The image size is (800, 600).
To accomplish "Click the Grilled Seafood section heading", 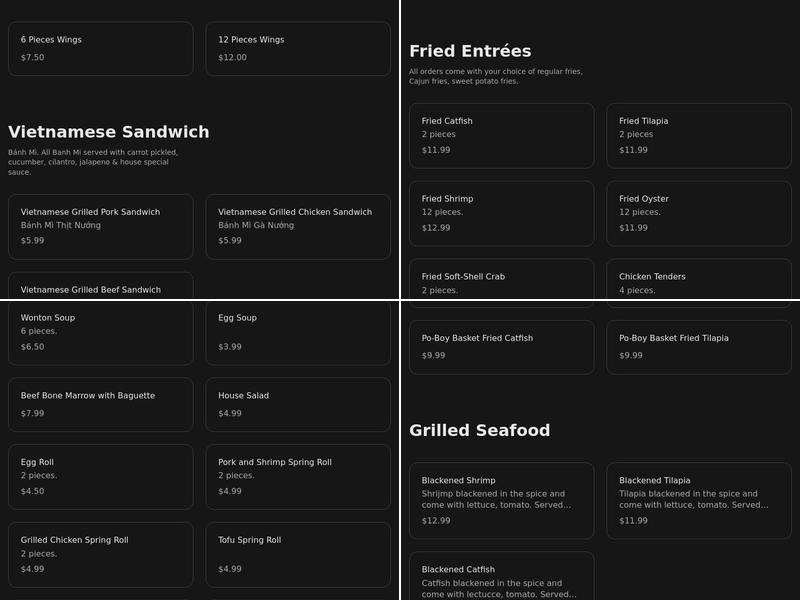I will point(480,430).
